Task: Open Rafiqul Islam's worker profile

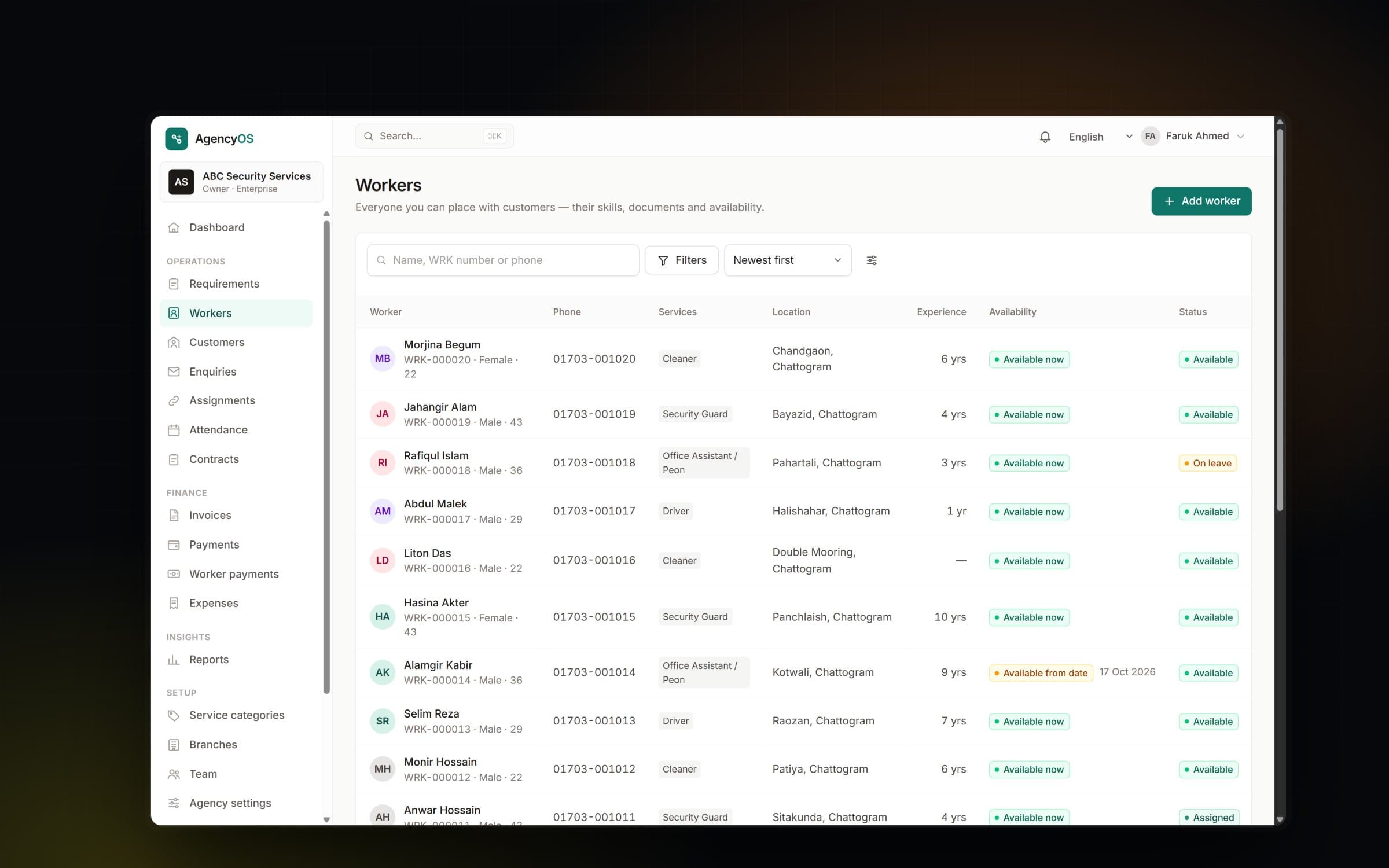Action: tap(436, 456)
